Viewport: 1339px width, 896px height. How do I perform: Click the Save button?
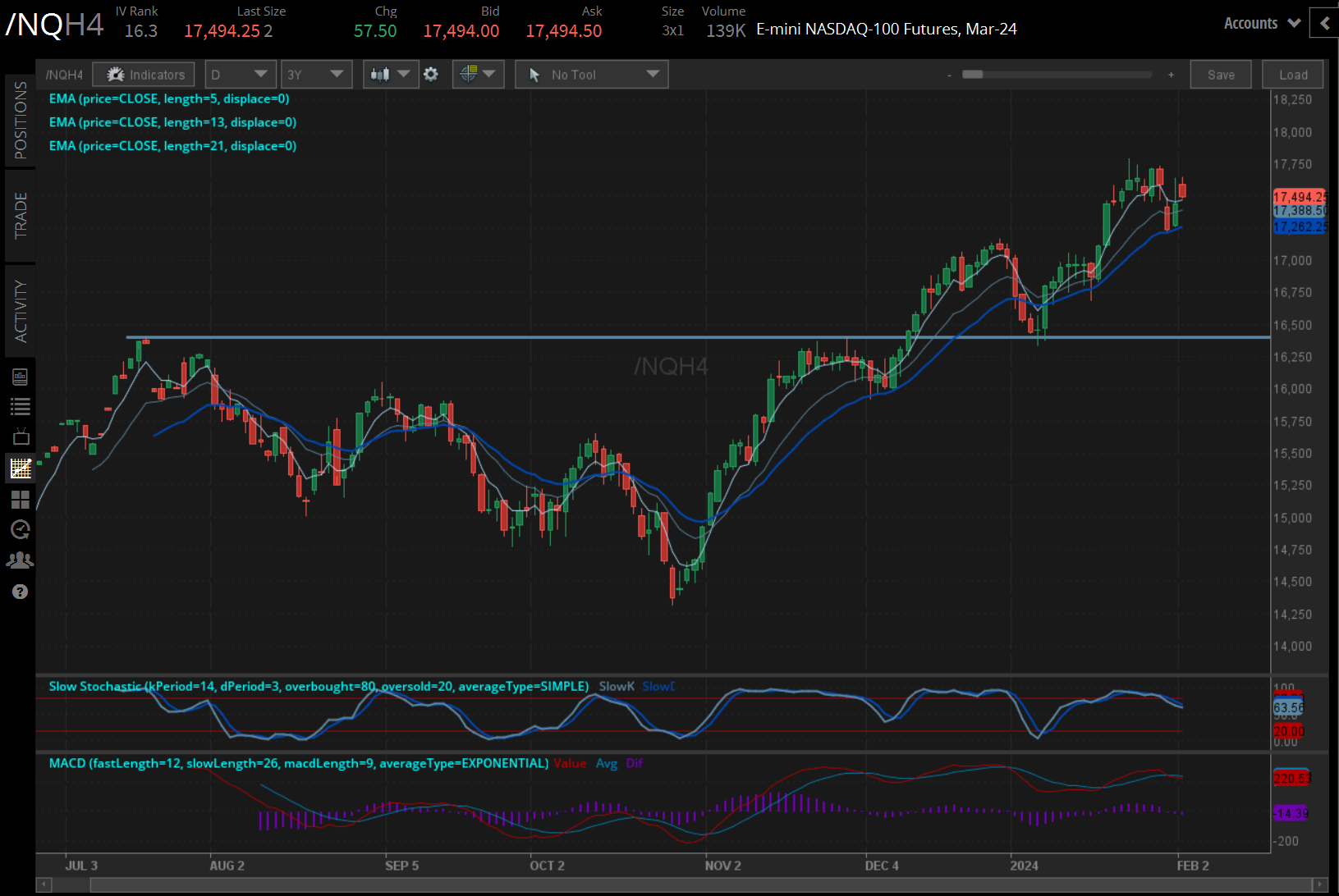(1221, 74)
